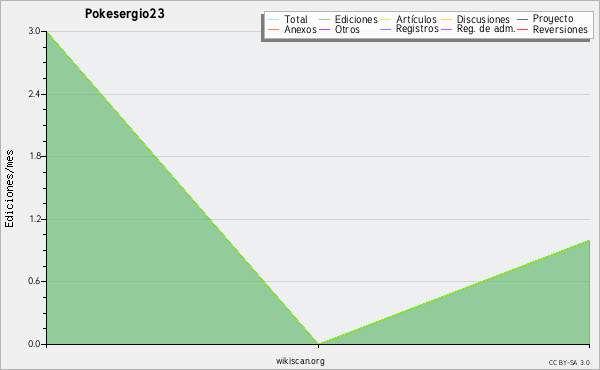Click the 0.0 y-axis value

pos(34,344)
